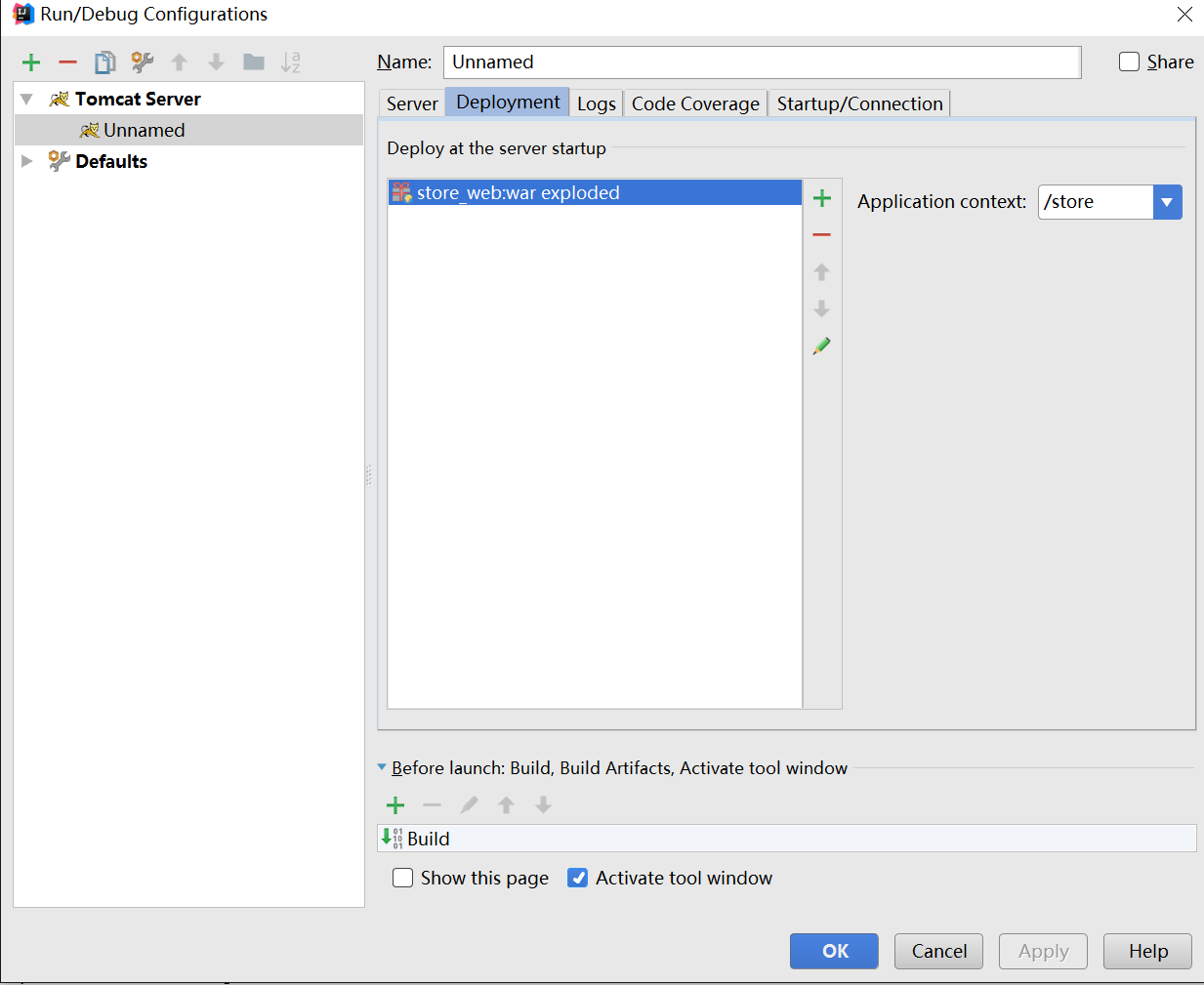Check the Show this page option
This screenshot has width=1204, height=985.
tap(402, 878)
